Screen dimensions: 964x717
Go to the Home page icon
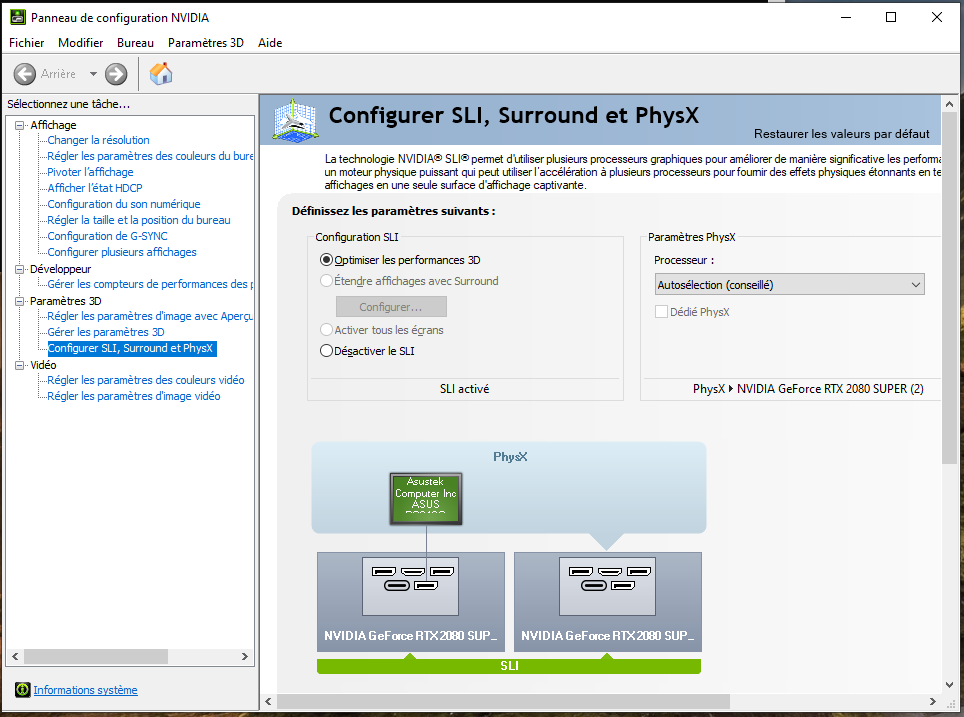pyautogui.click(x=161, y=74)
